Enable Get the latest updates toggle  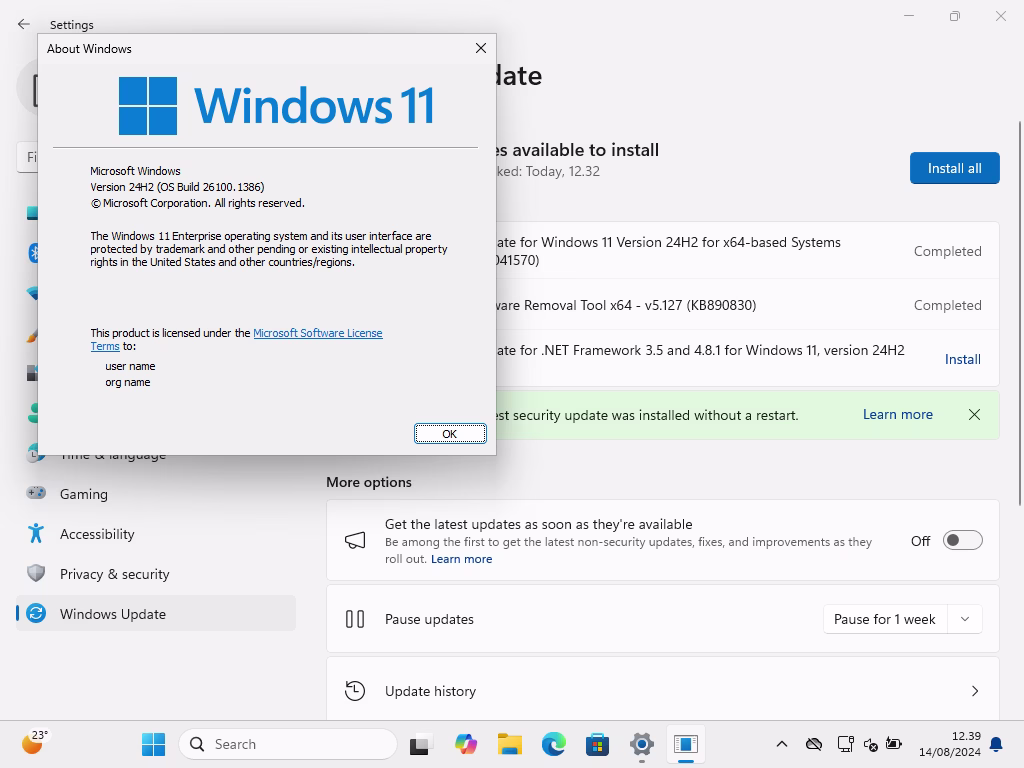pos(962,540)
